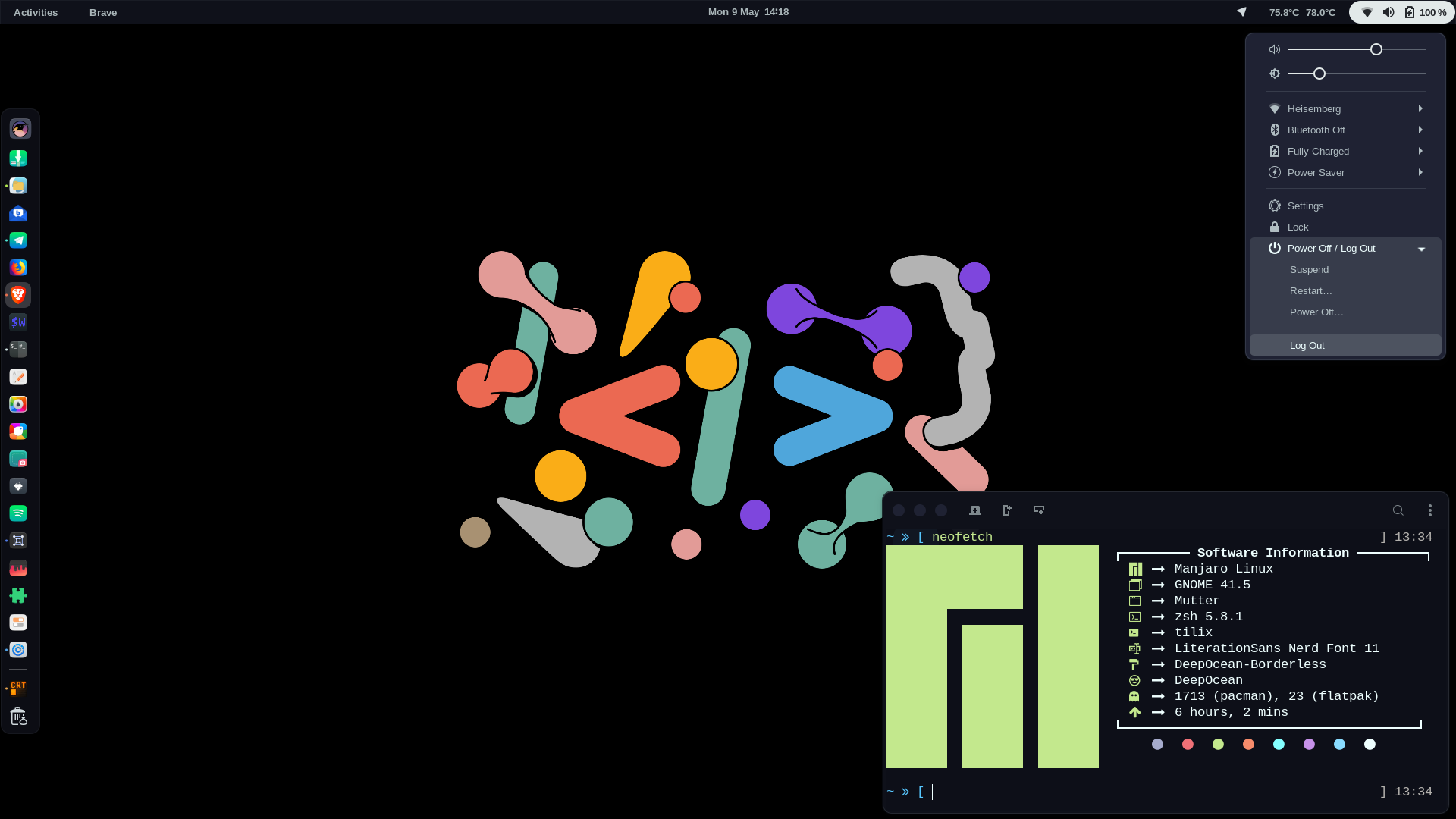Add a new terminal session in Tilix
1456x819 pixels.
(975, 510)
